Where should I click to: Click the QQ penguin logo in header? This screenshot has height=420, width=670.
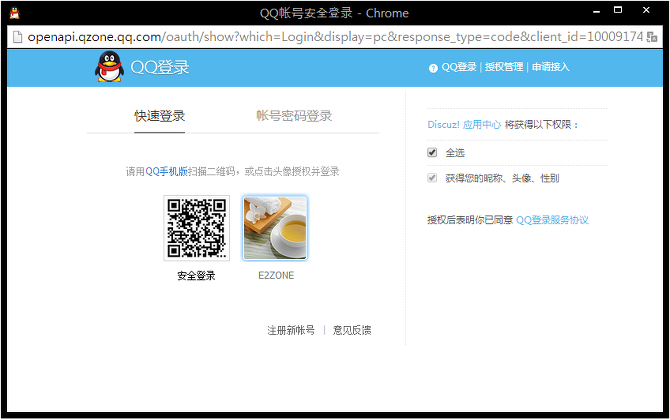[109, 67]
